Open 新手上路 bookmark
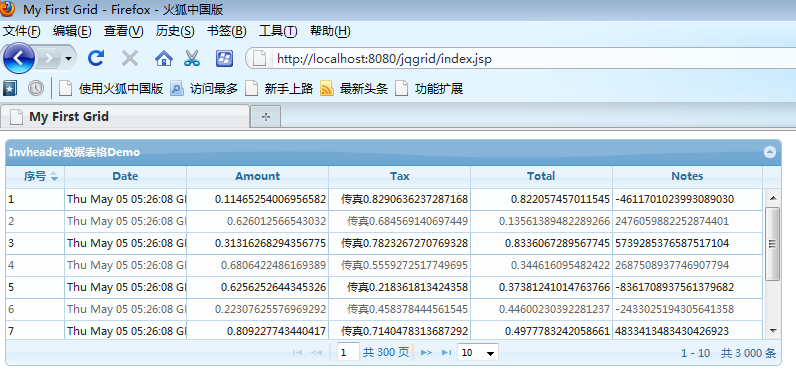The width and height of the screenshot is (796, 371). click(279, 89)
